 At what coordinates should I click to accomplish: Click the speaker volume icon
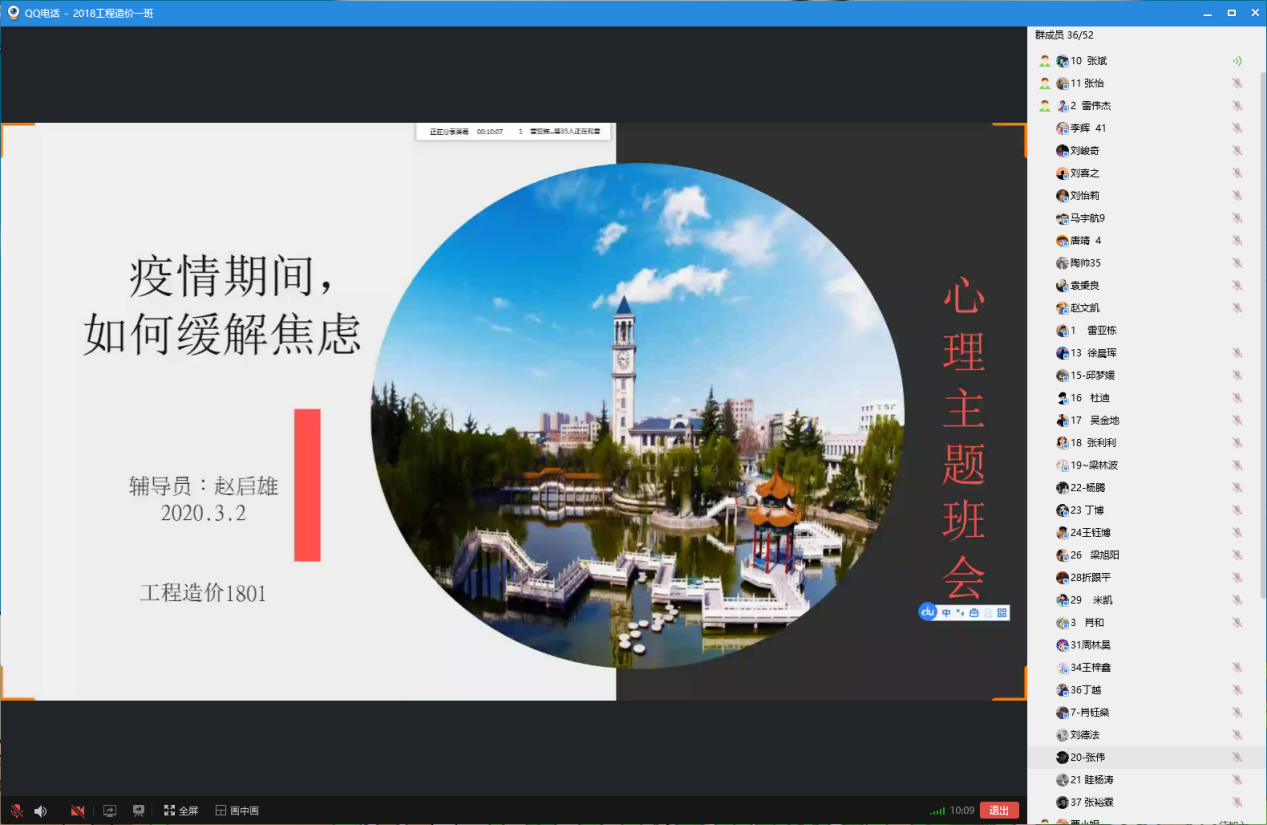tap(40, 810)
